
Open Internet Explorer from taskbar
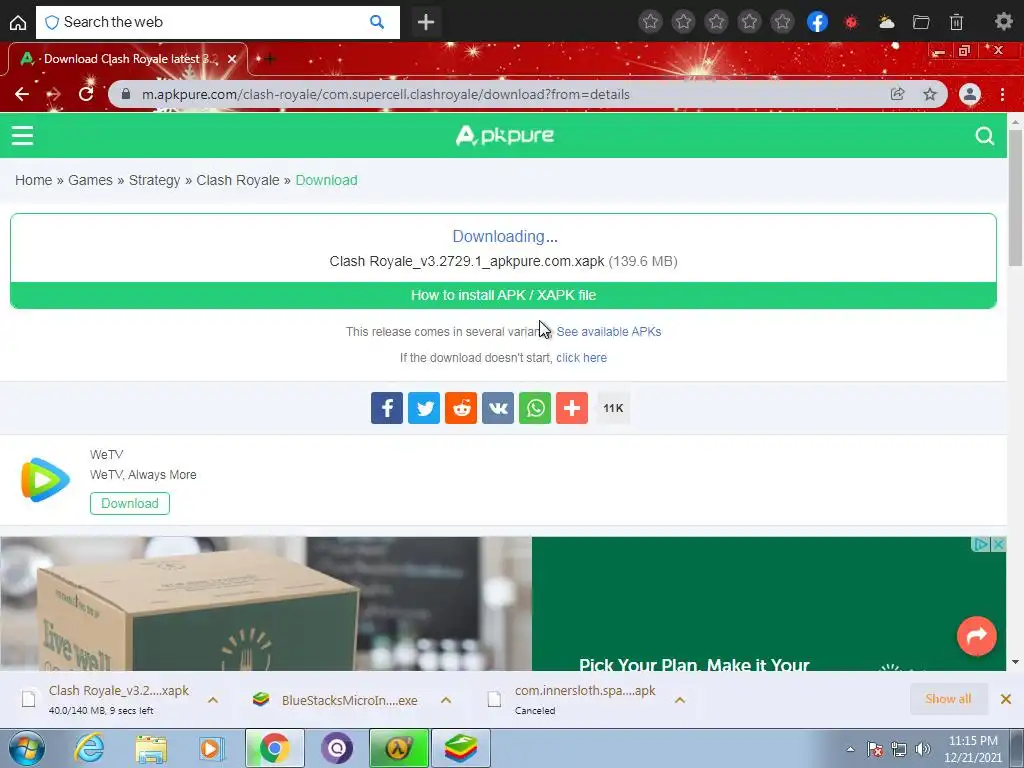(x=89, y=748)
